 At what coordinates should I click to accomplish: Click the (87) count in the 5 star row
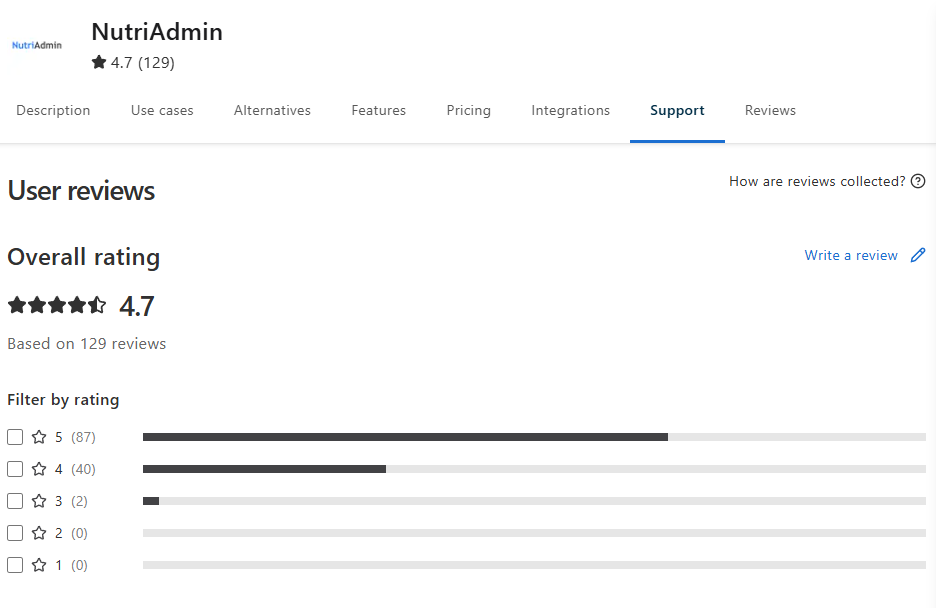(x=83, y=437)
